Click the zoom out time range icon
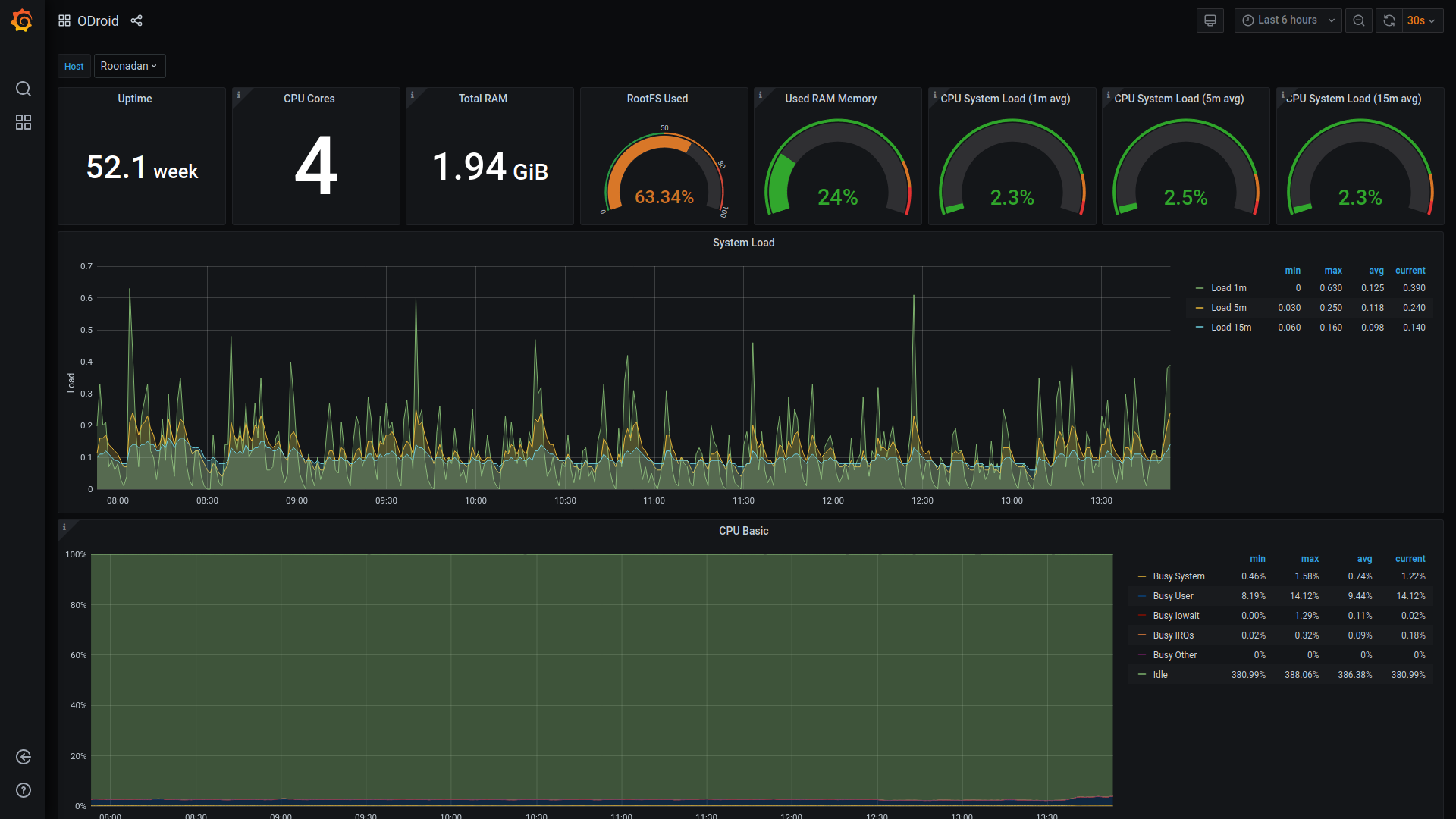Screen dimensions: 1456x819 click(1358, 20)
